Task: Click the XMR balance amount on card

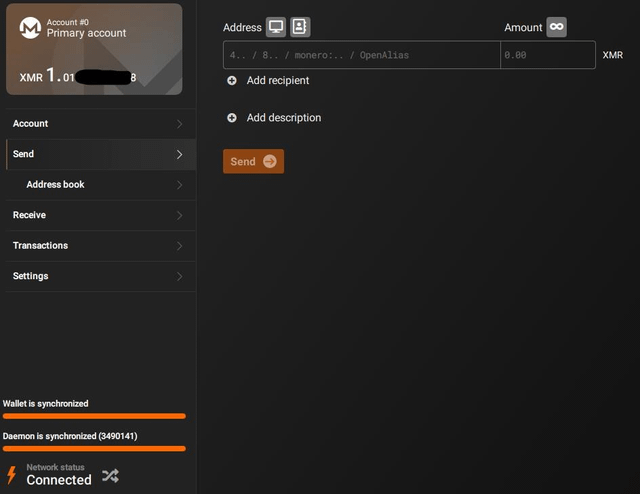Action: (x=78, y=76)
